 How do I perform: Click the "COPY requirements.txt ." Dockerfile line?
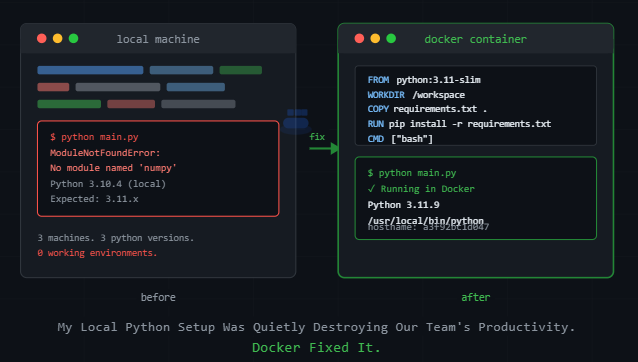click(x=427, y=109)
